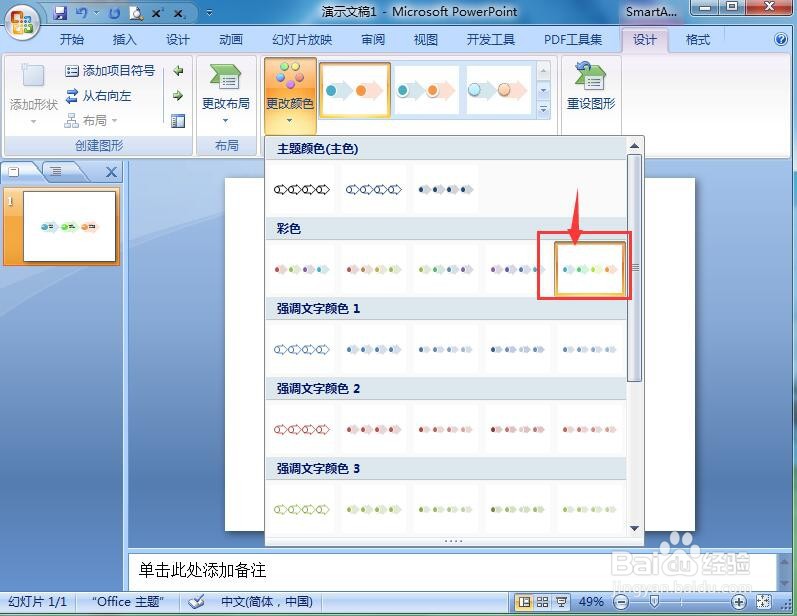Save the presentation via toolbar icon

click(60, 13)
